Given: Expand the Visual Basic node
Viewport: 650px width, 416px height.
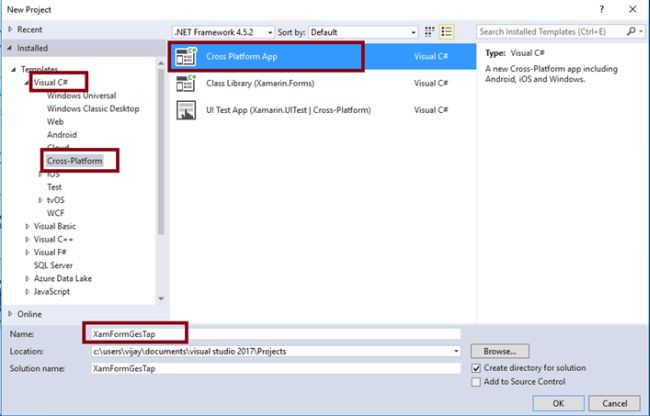Looking at the screenshot, I should point(27,226).
